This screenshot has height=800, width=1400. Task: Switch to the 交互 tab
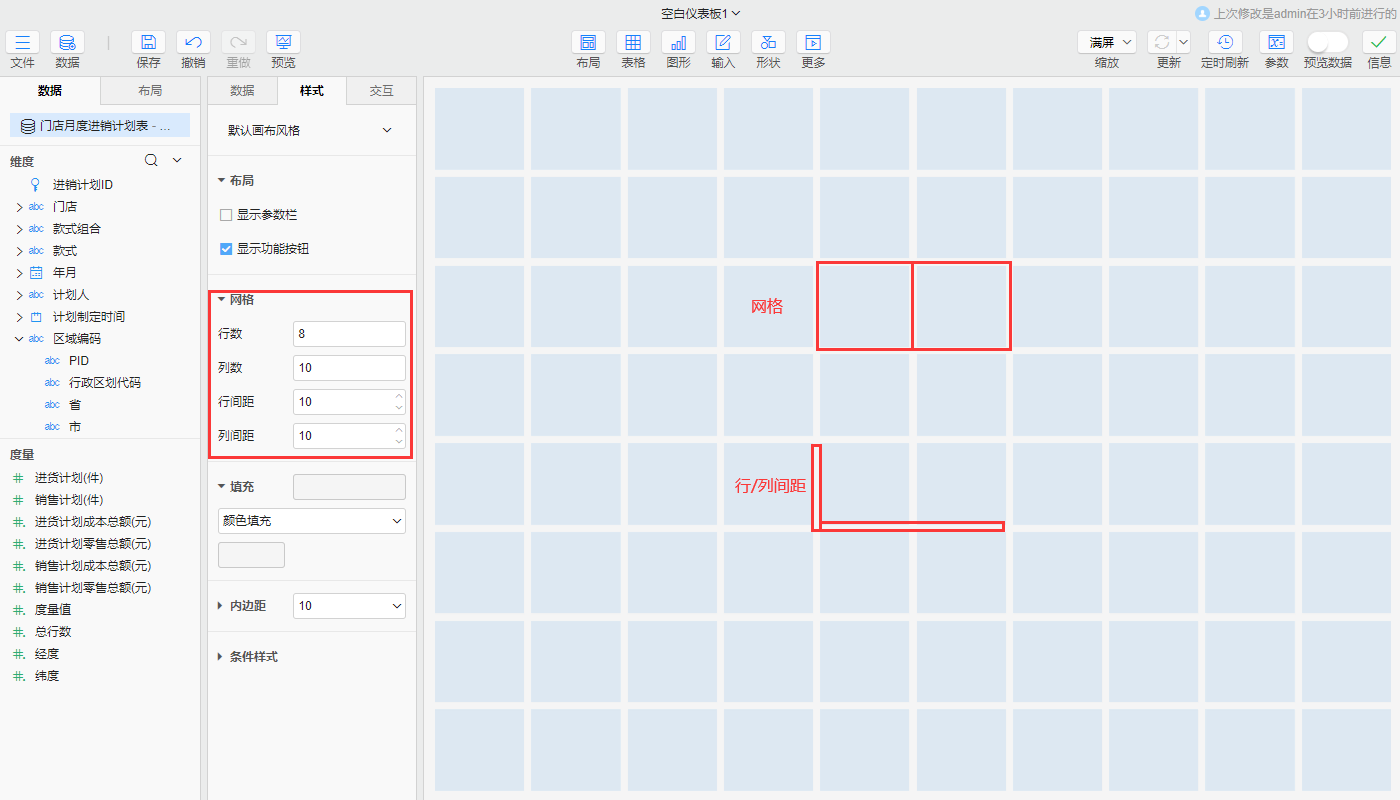pos(381,91)
